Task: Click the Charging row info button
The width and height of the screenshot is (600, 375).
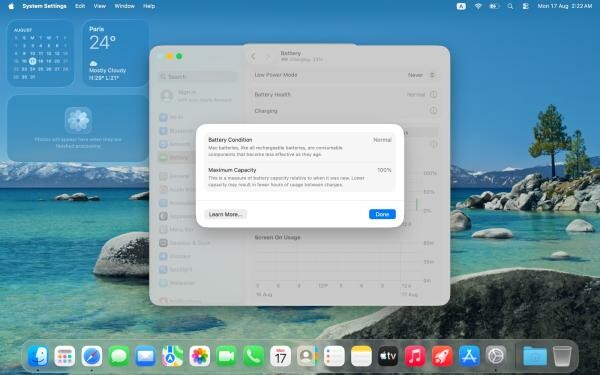Action: point(433,111)
